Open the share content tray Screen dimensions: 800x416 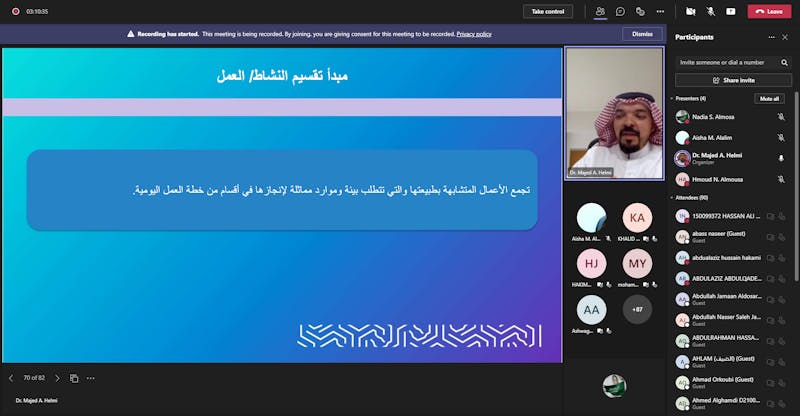pos(731,11)
